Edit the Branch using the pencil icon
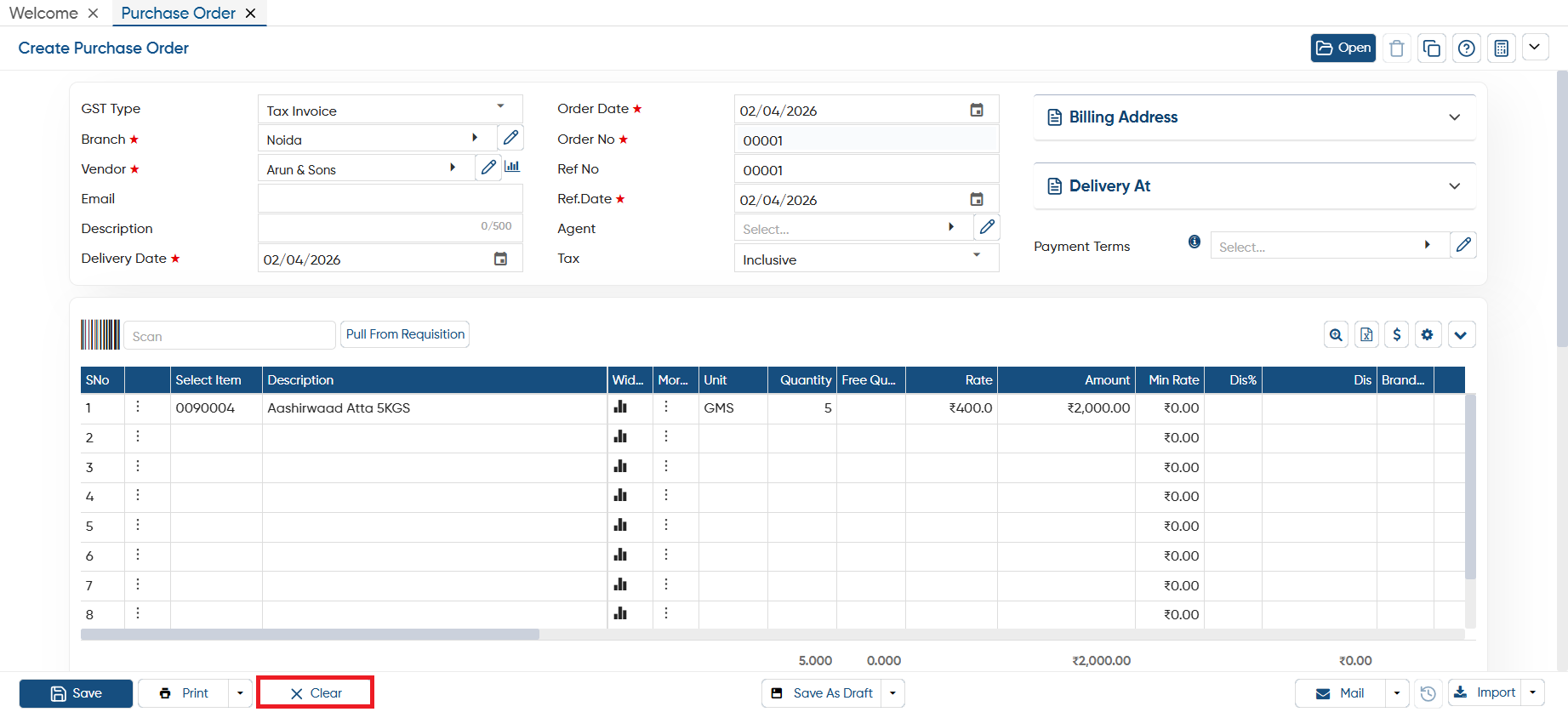Screen dimensions: 1568x712 coord(510,138)
